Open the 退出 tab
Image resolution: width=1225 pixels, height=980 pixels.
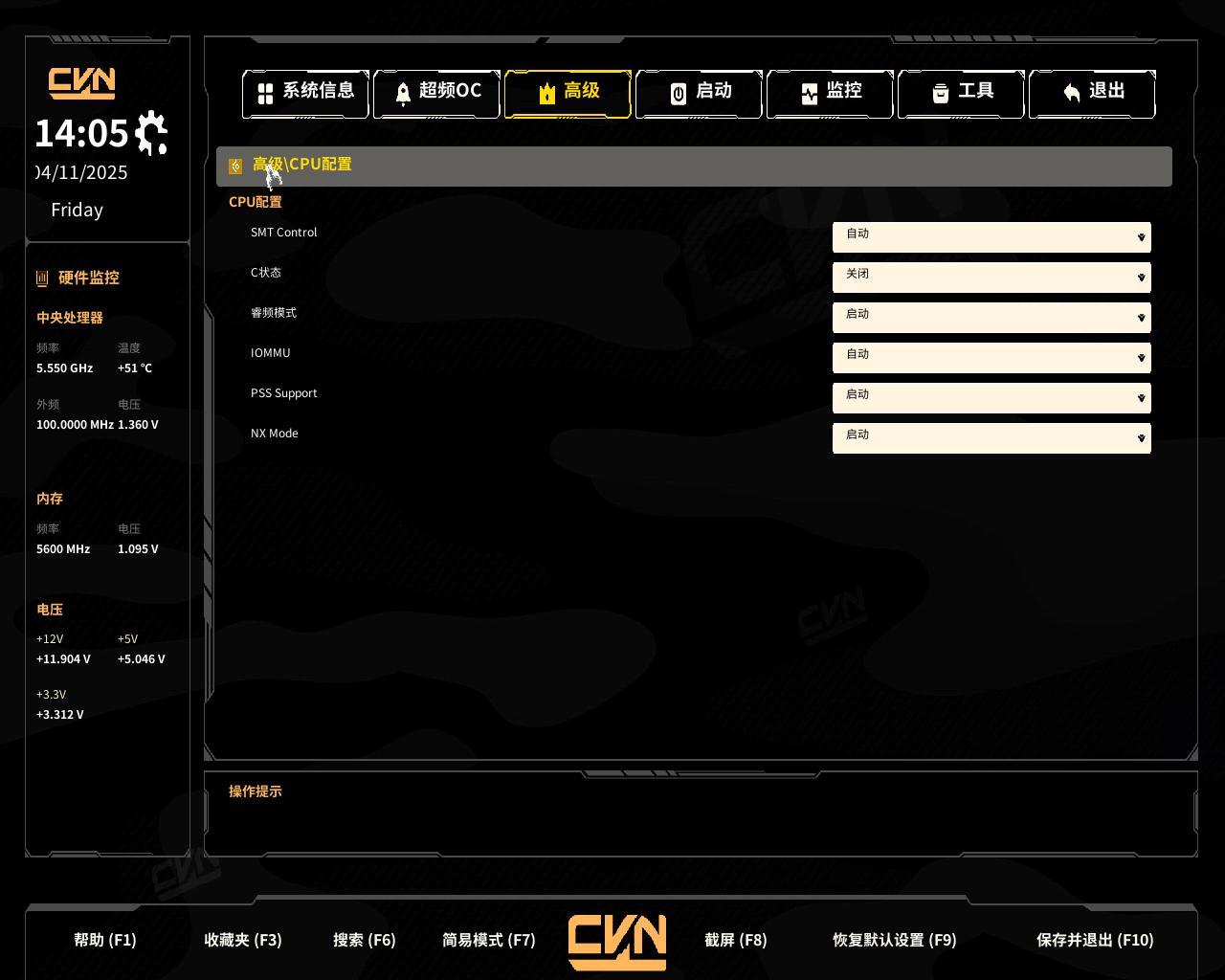pos(1092,93)
